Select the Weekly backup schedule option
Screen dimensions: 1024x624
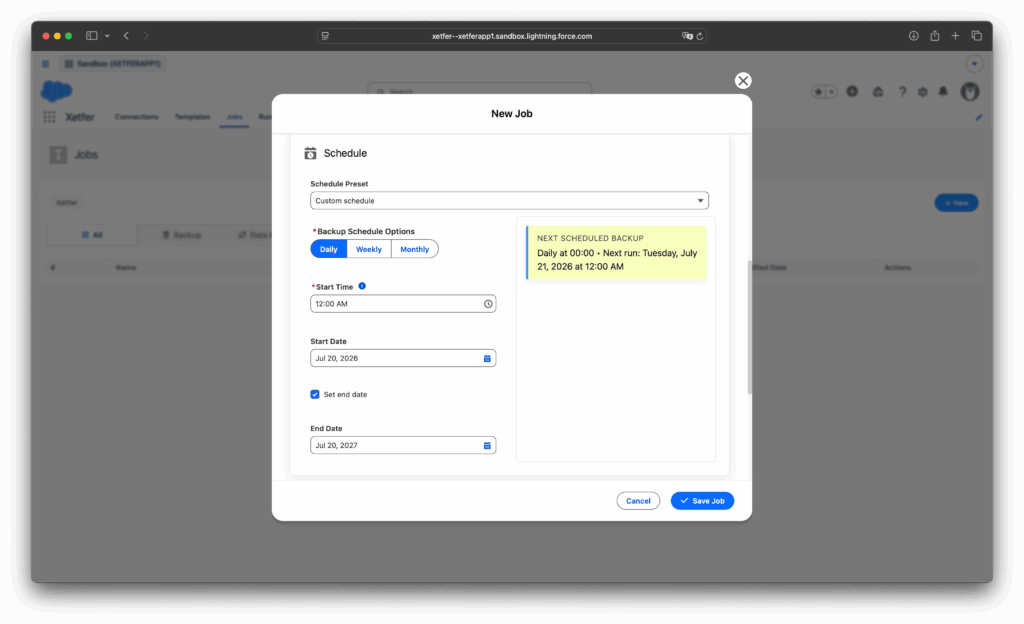(368, 249)
